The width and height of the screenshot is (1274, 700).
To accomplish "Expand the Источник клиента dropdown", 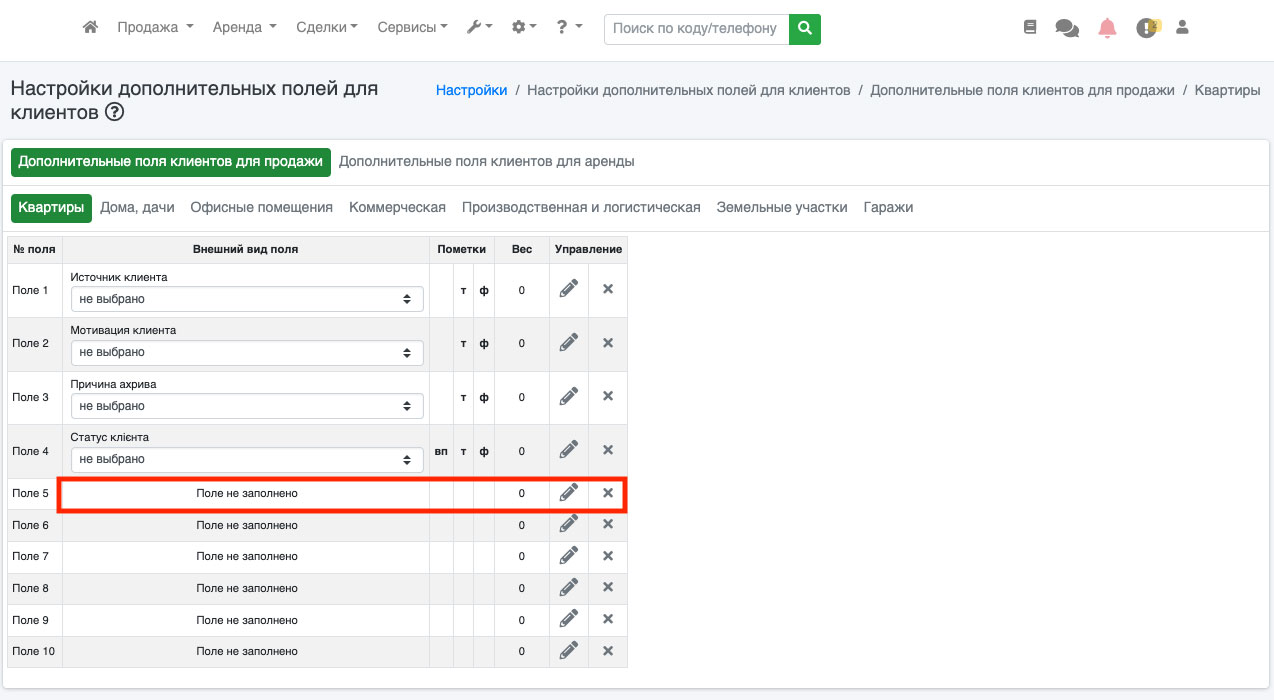I will [x=246, y=299].
